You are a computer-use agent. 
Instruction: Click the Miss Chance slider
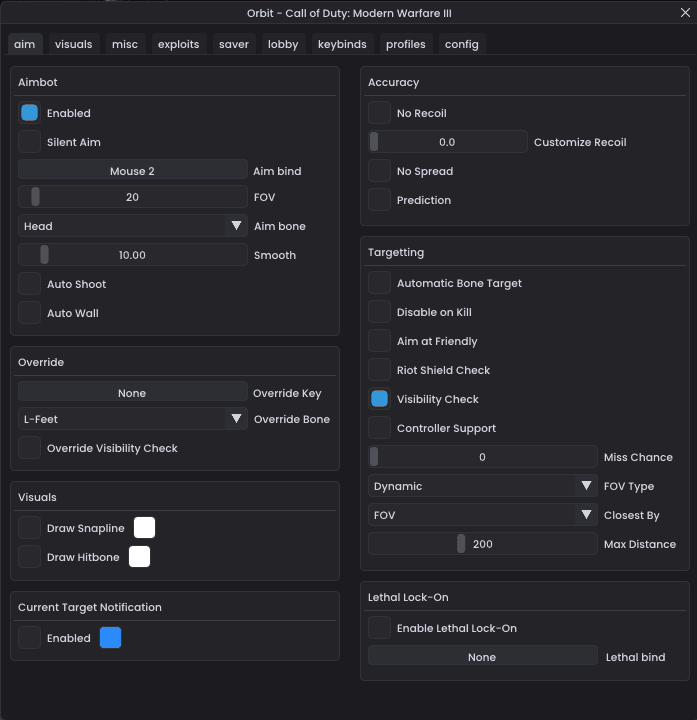click(x=483, y=457)
